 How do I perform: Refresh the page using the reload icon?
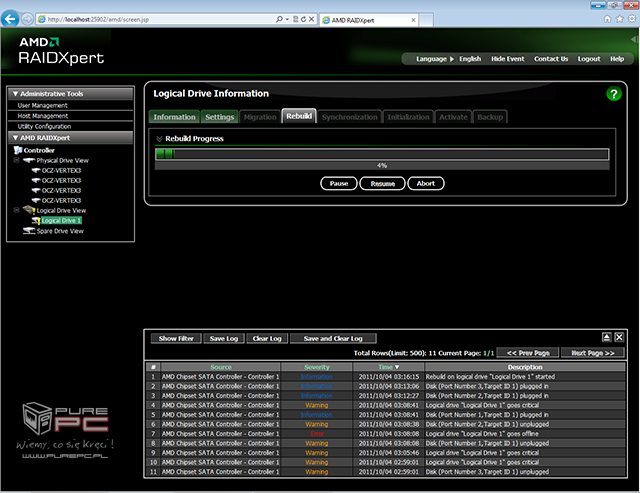[x=303, y=19]
